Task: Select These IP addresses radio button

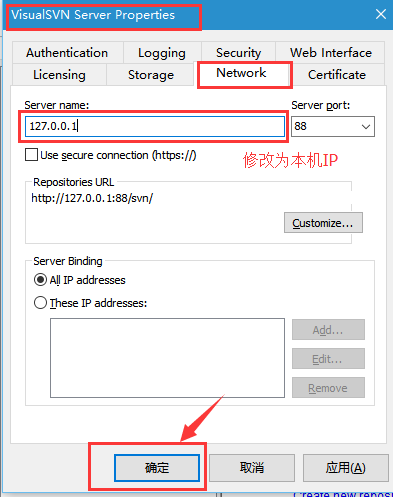Action: 40,303
